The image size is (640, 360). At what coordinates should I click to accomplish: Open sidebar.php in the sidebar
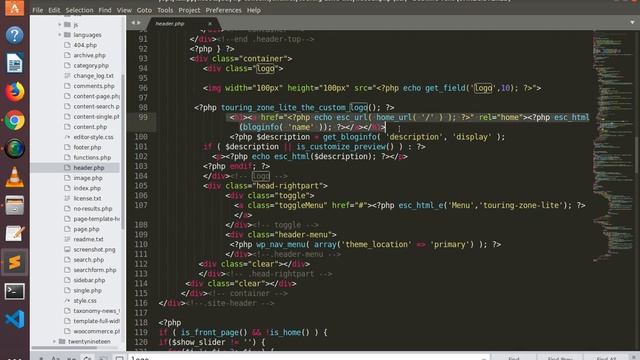(89, 280)
